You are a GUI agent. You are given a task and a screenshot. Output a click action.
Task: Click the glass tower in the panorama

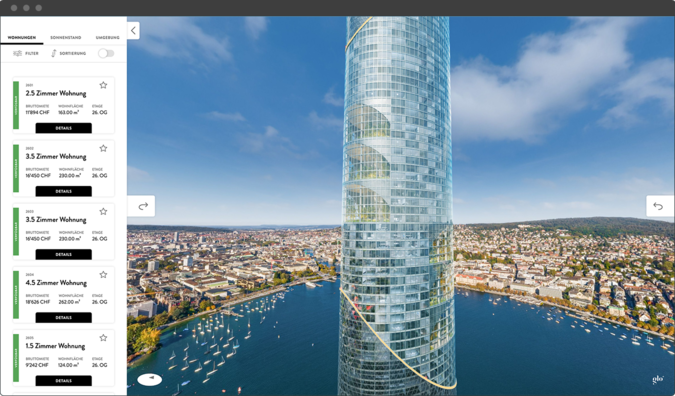click(397, 207)
